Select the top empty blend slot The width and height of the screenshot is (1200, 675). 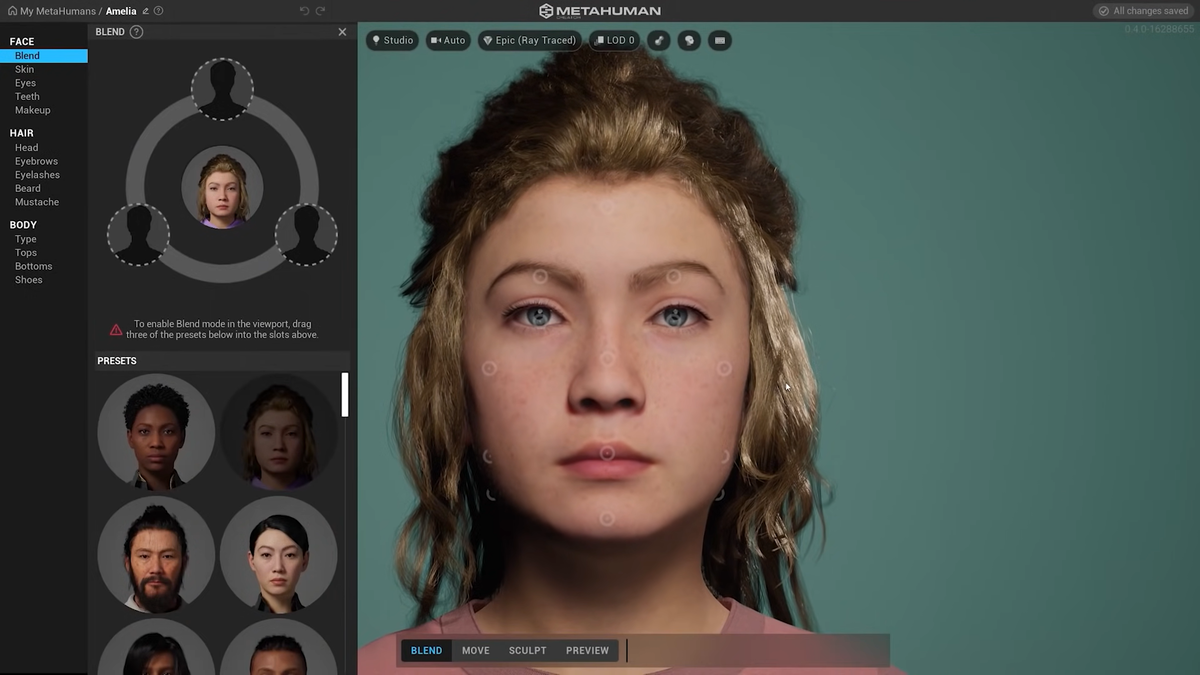coord(222,89)
